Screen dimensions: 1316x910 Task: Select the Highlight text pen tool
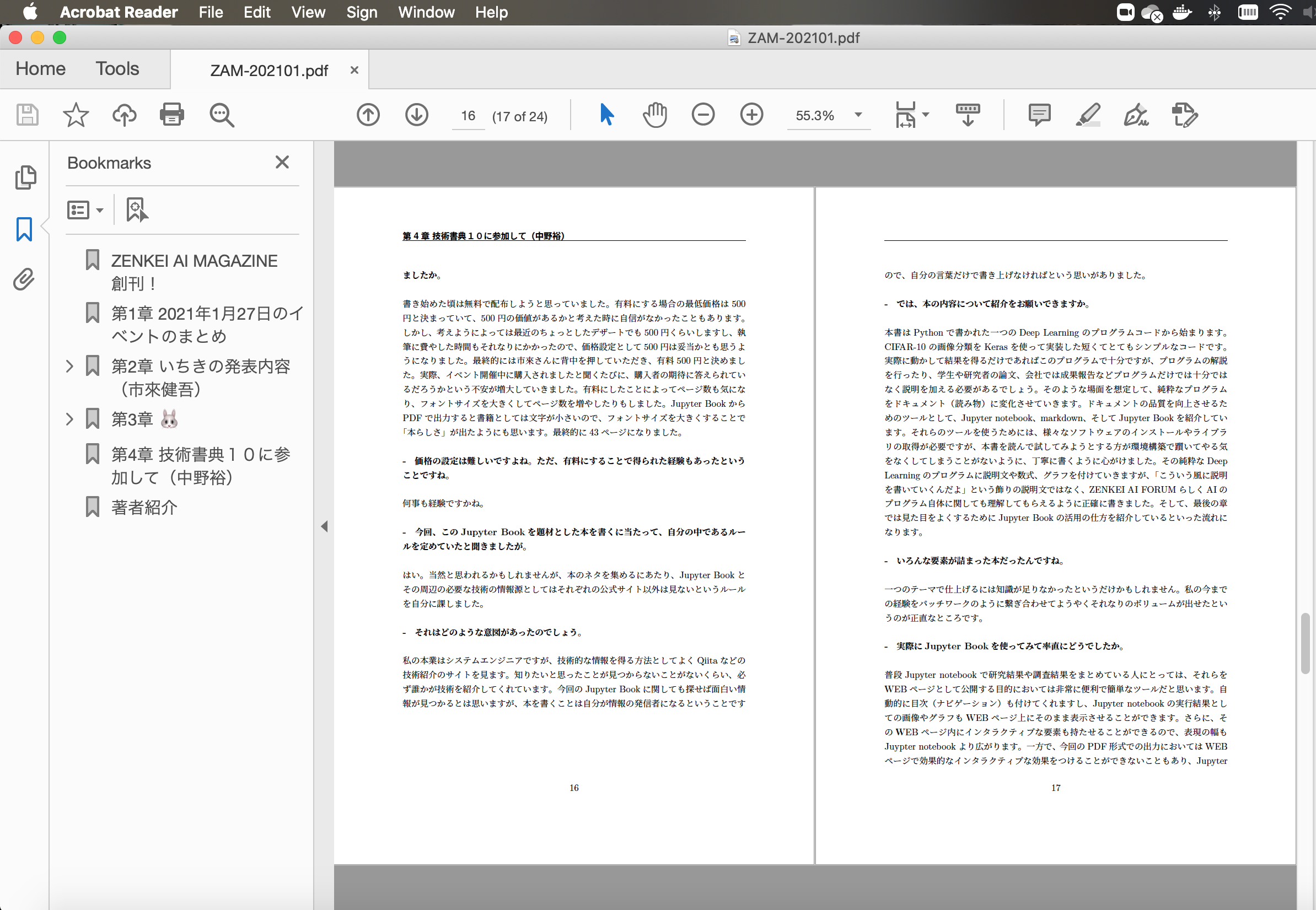point(1088,115)
